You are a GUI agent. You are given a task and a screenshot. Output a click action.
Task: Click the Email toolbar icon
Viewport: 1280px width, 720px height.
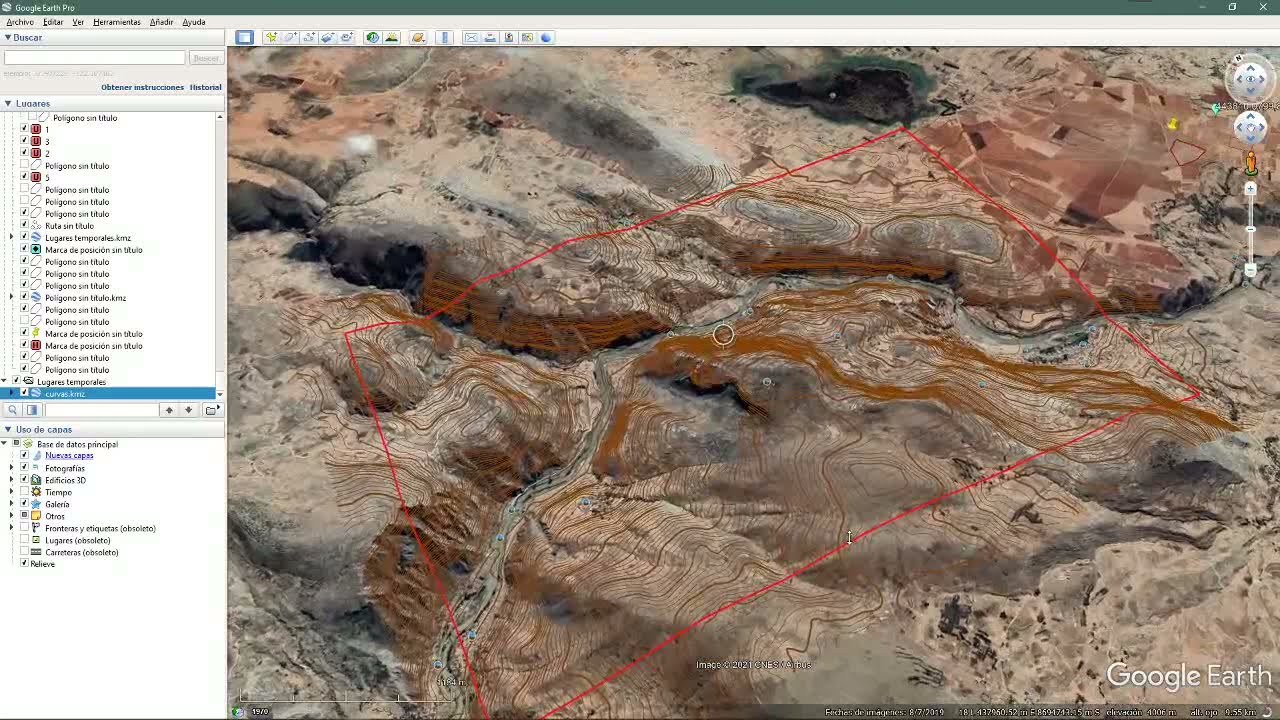(471, 37)
